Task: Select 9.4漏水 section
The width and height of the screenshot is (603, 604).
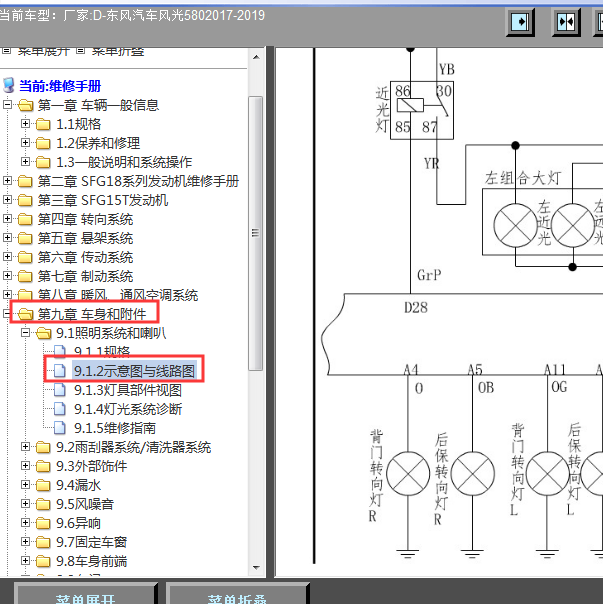Action: 78,485
